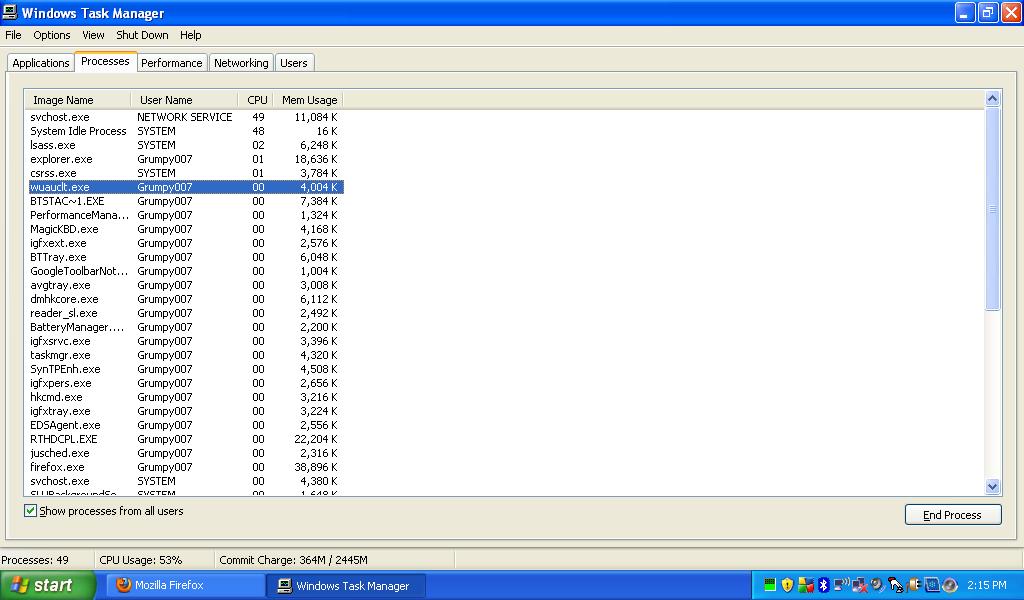Sort by the Mem Usage column header
Viewport: 1024px width, 600px height.
[308, 100]
